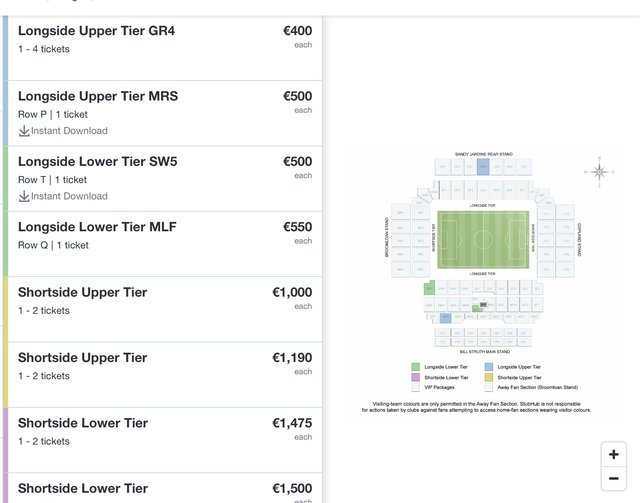This screenshot has height=503, width=640.
Task: Click the Longside Lower Tier legend swatch
Action: (416, 366)
